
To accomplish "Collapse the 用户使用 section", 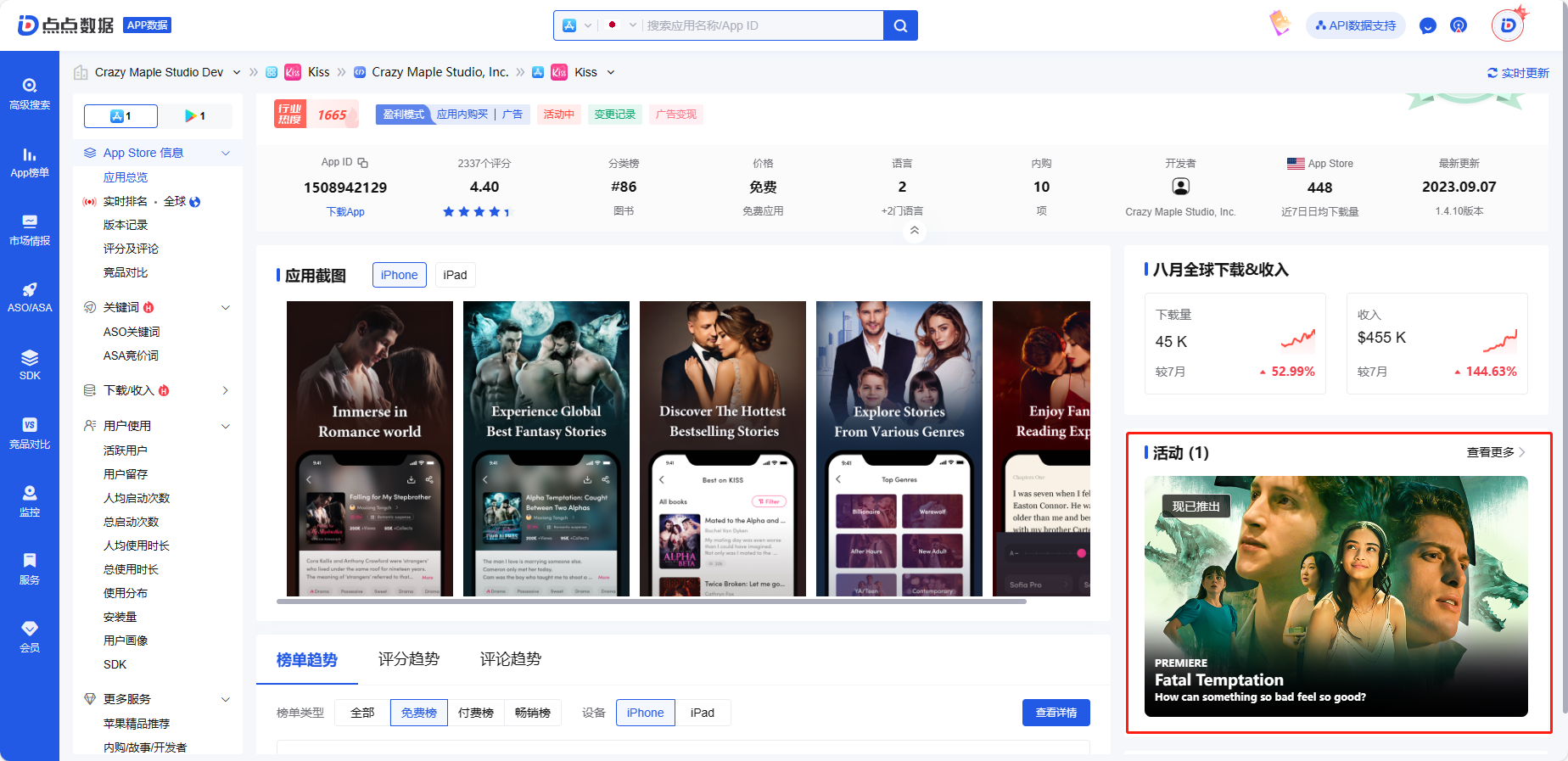I will [226, 426].
